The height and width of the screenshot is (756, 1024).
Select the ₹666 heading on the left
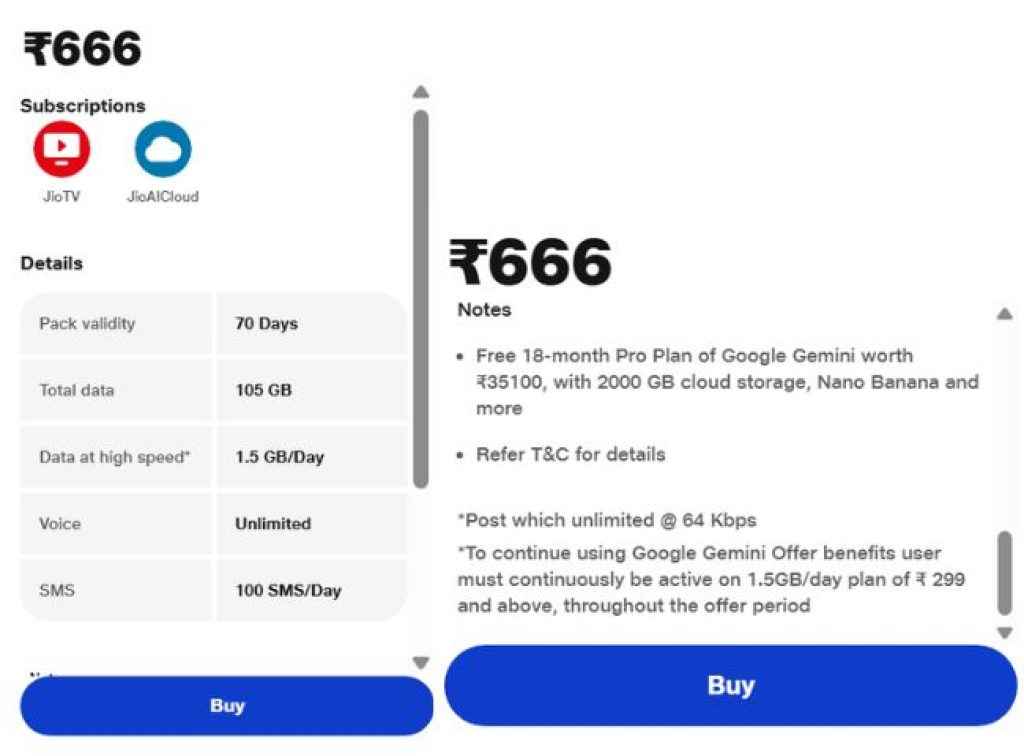tap(80, 45)
